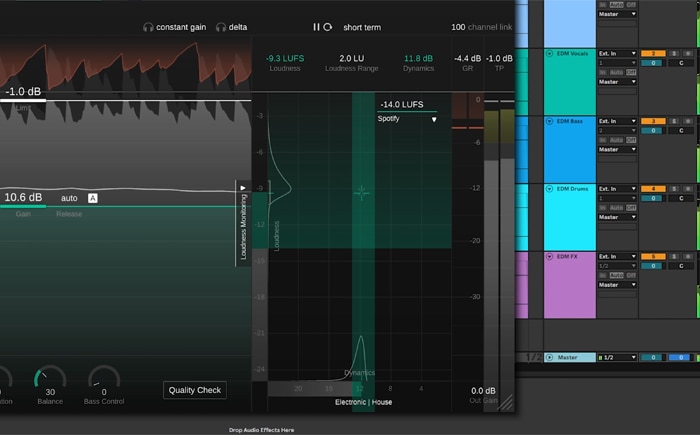Collapse the Loudness Monitoring panel arrow
Viewport: 700px width, 436px height.
tap(243, 188)
